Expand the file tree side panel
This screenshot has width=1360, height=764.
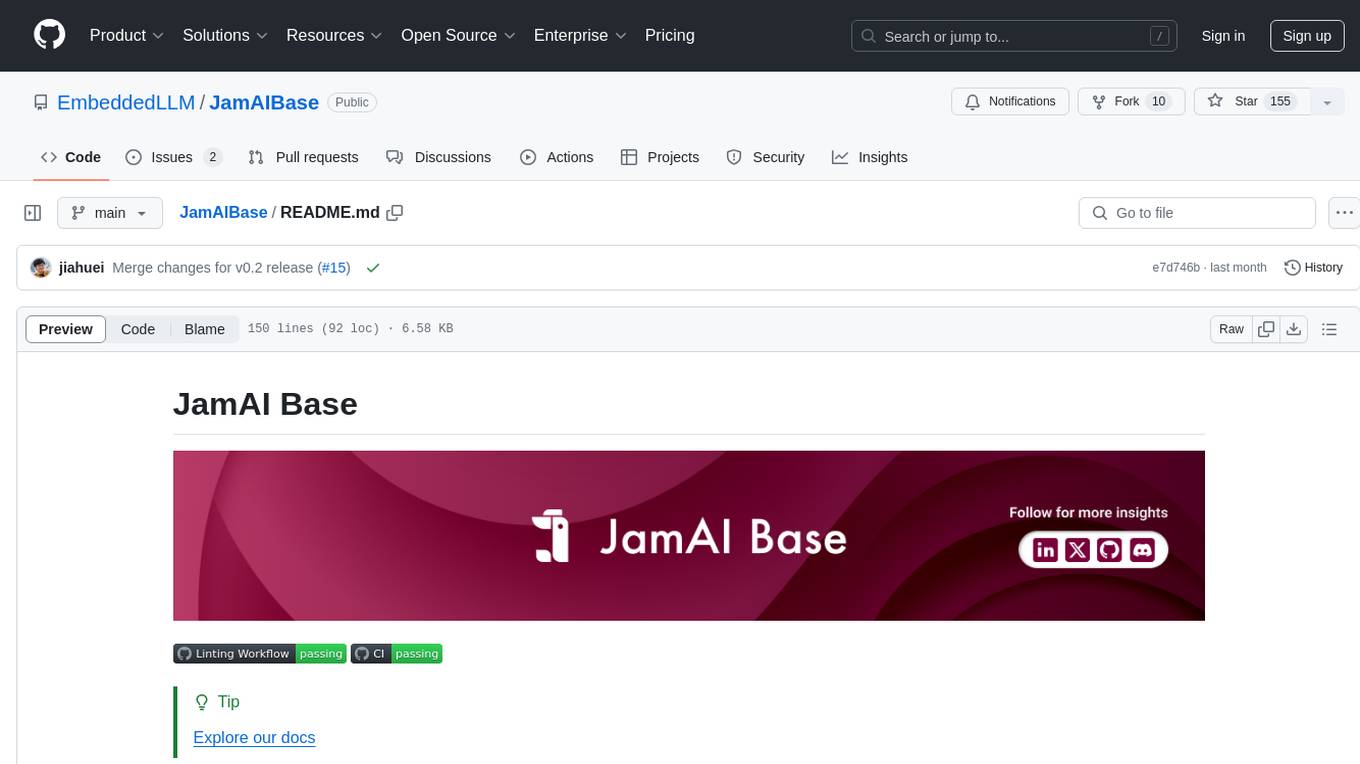click(x=32, y=213)
